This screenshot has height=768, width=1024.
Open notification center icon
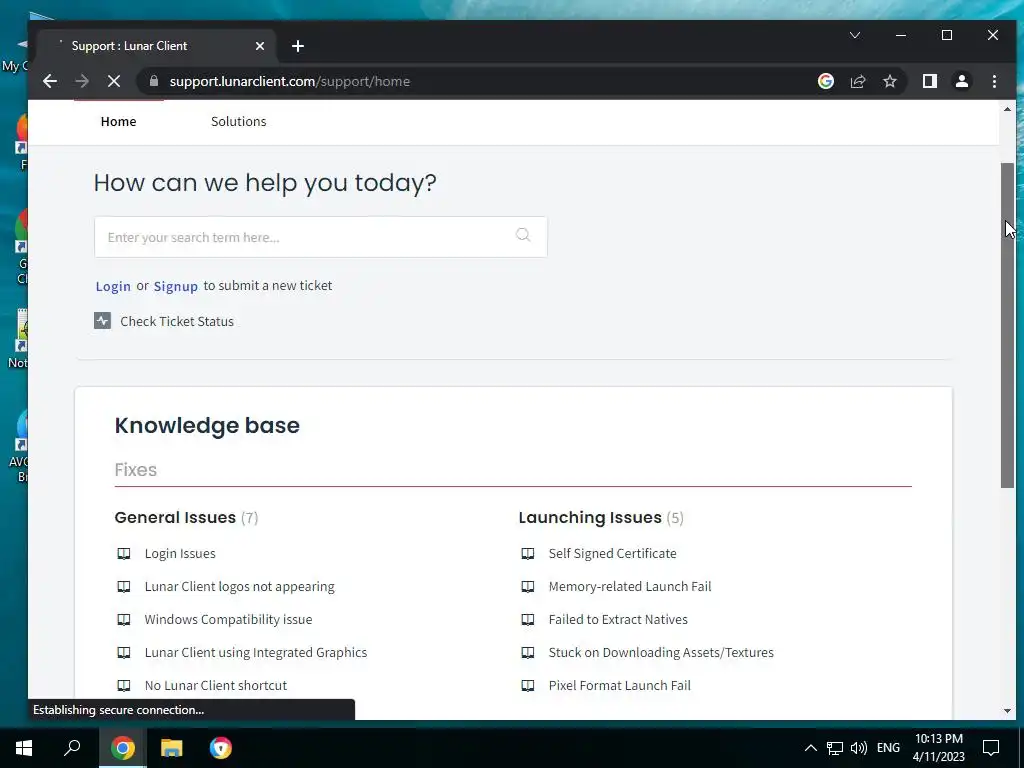[x=991, y=748]
